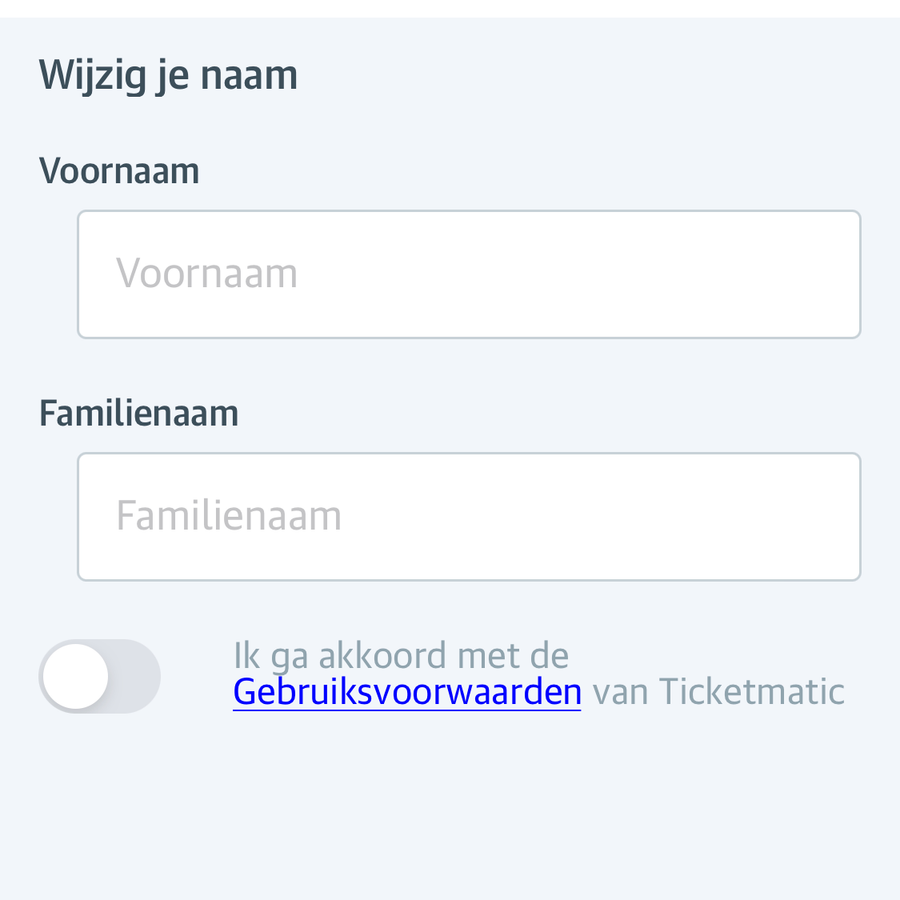Click the Familienaam text input field
Image resolution: width=900 pixels, height=900 pixels.
(469, 517)
